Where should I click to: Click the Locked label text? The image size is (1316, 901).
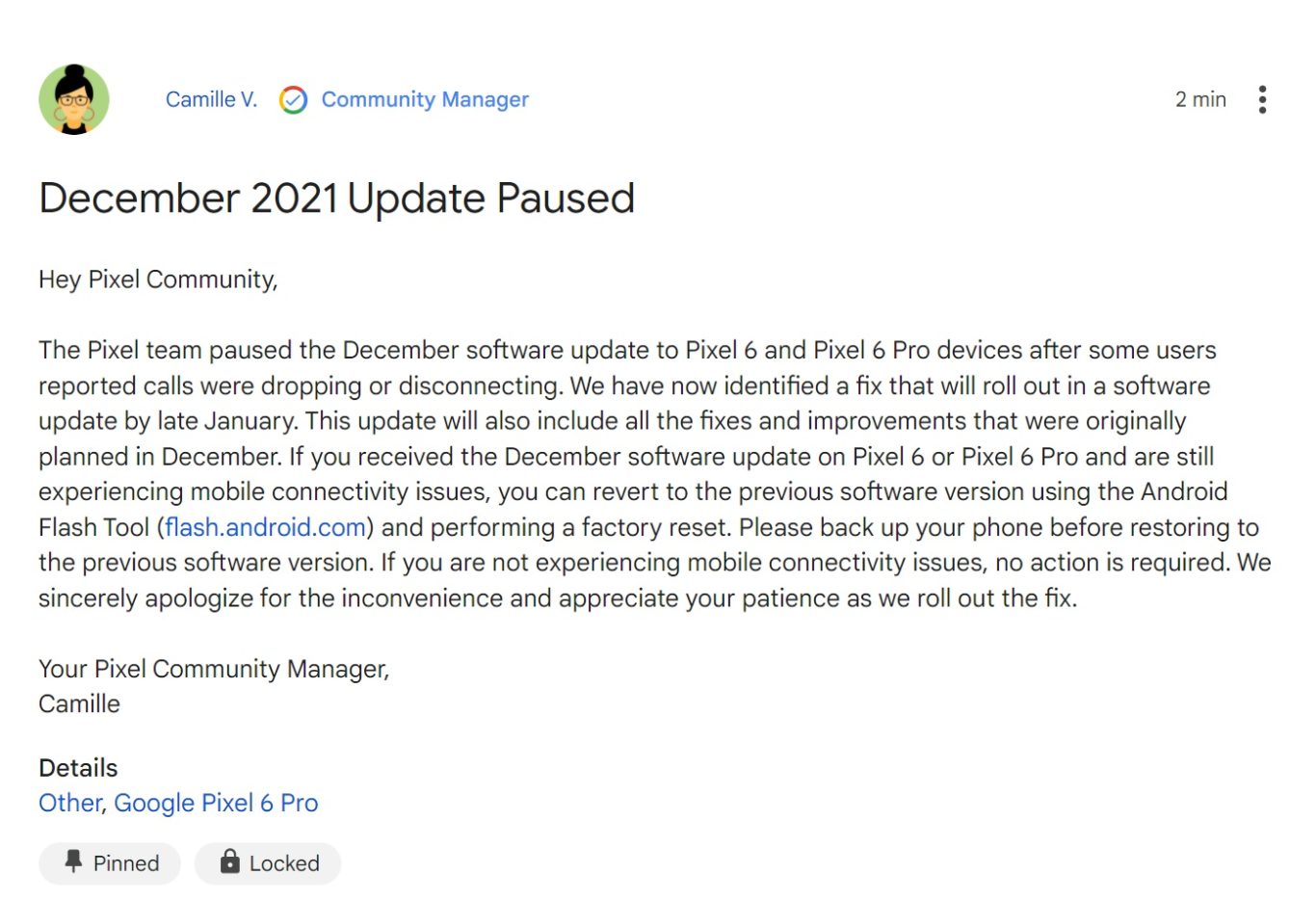click(x=284, y=863)
